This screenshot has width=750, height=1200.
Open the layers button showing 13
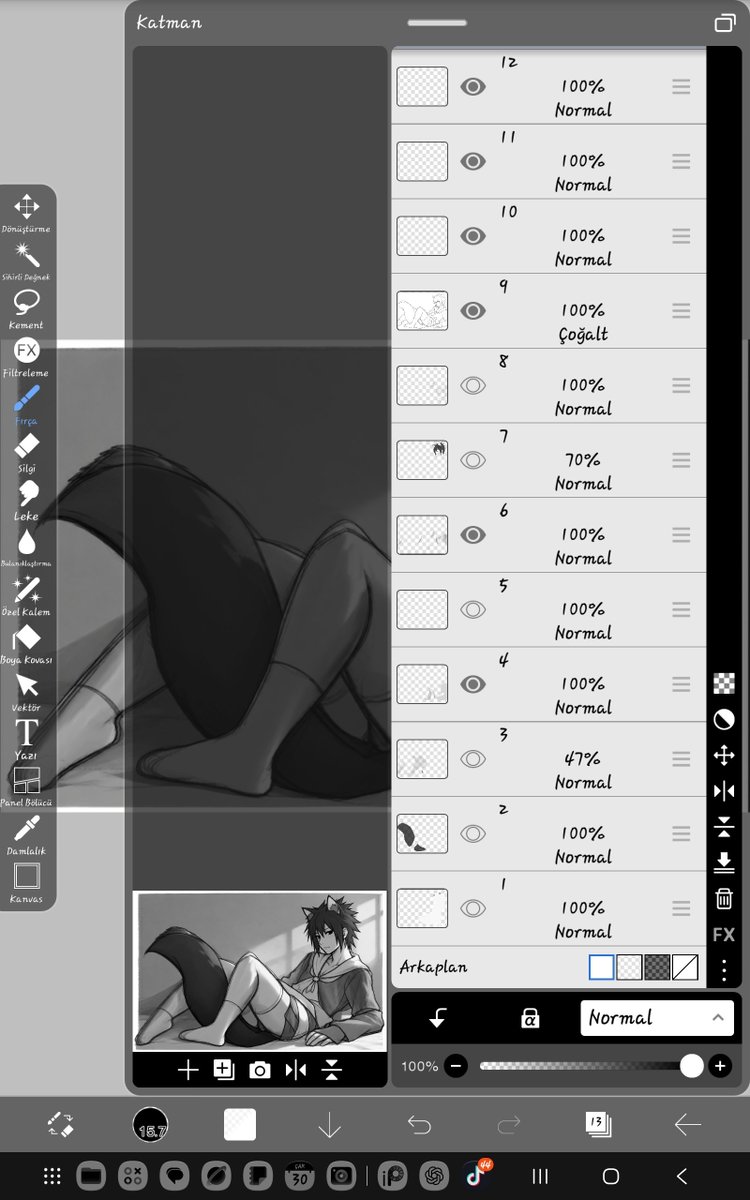coord(598,1125)
